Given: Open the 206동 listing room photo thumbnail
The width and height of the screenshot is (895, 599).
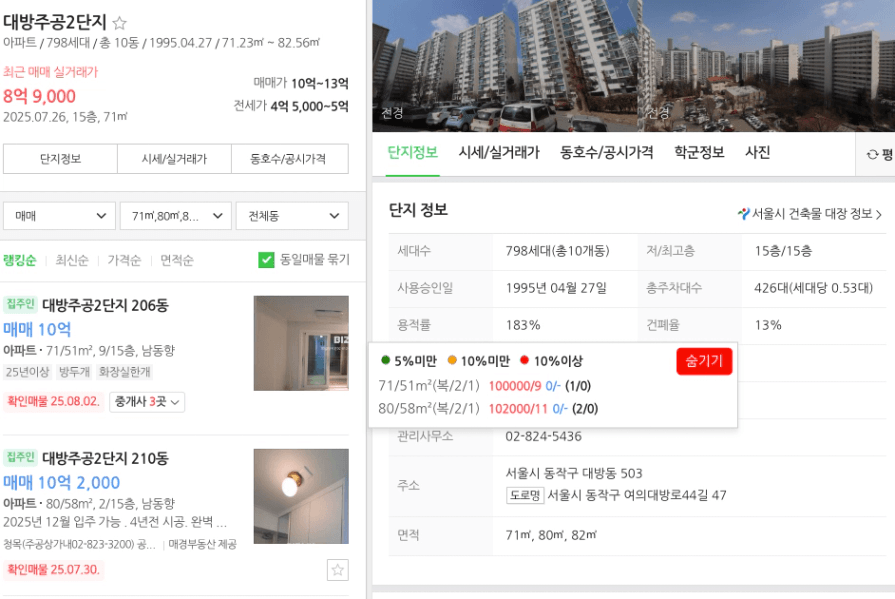Looking at the screenshot, I should [x=301, y=343].
